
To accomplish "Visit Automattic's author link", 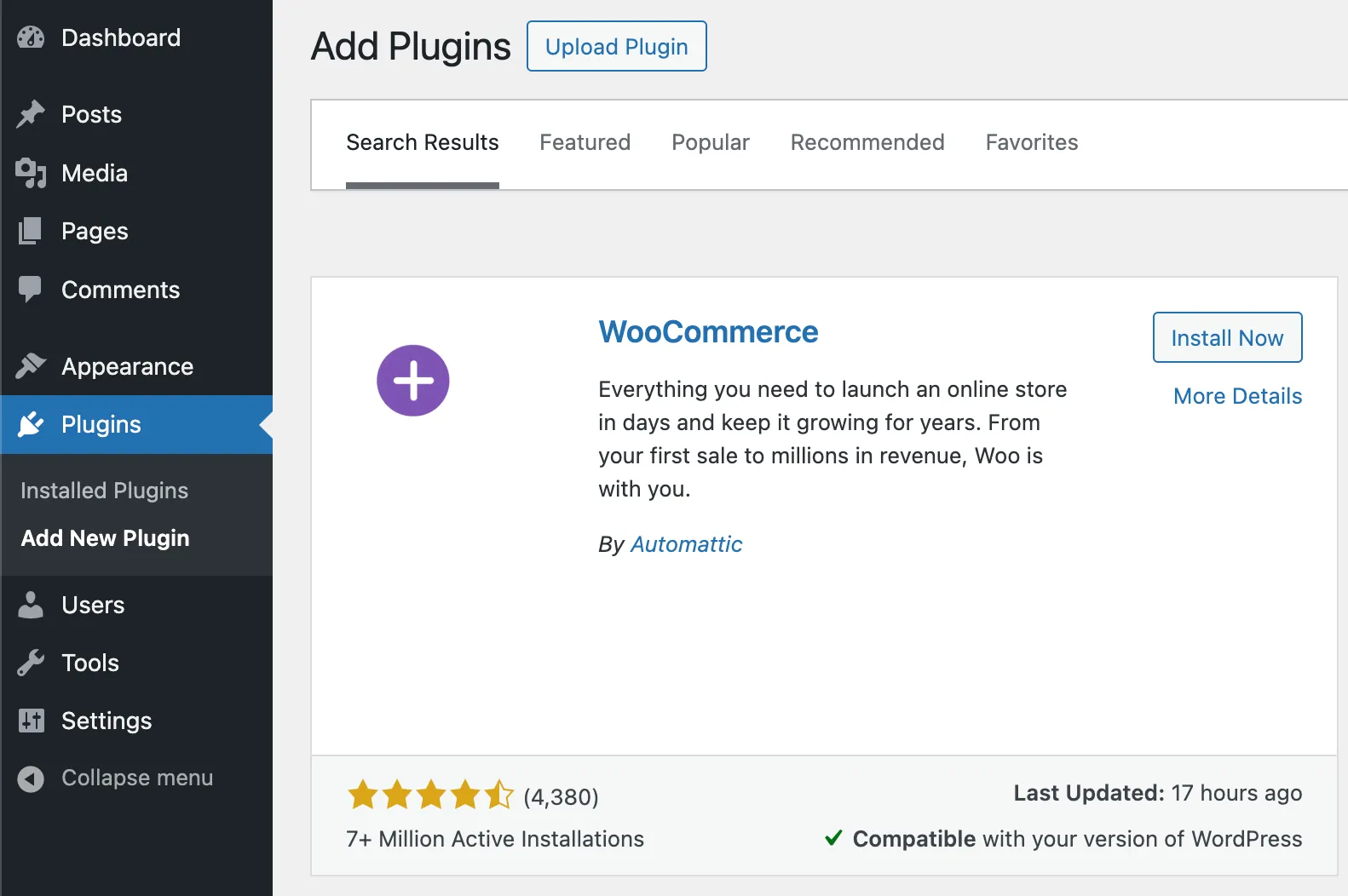I will tap(686, 544).
